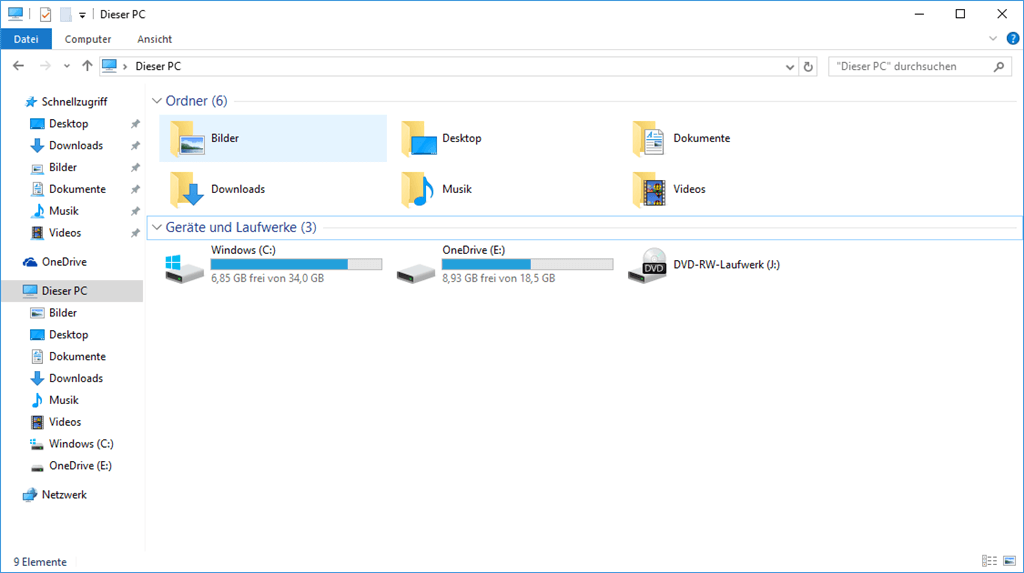Image resolution: width=1024 pixels, height=573 pixels.
Task: Select Dieser PC in navigation pane
Action: click(72, 291)
